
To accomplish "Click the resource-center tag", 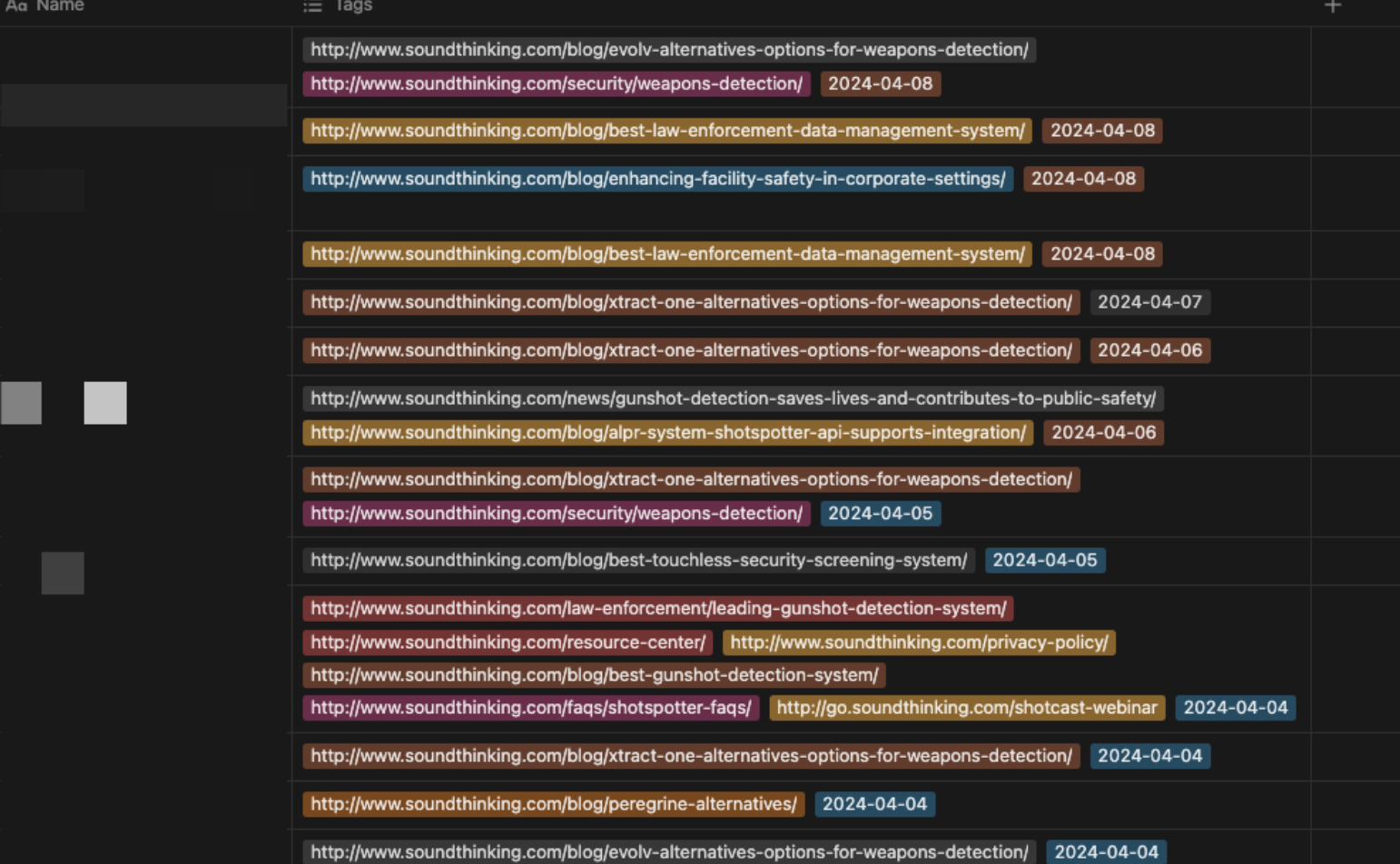I will coord(508,643).
